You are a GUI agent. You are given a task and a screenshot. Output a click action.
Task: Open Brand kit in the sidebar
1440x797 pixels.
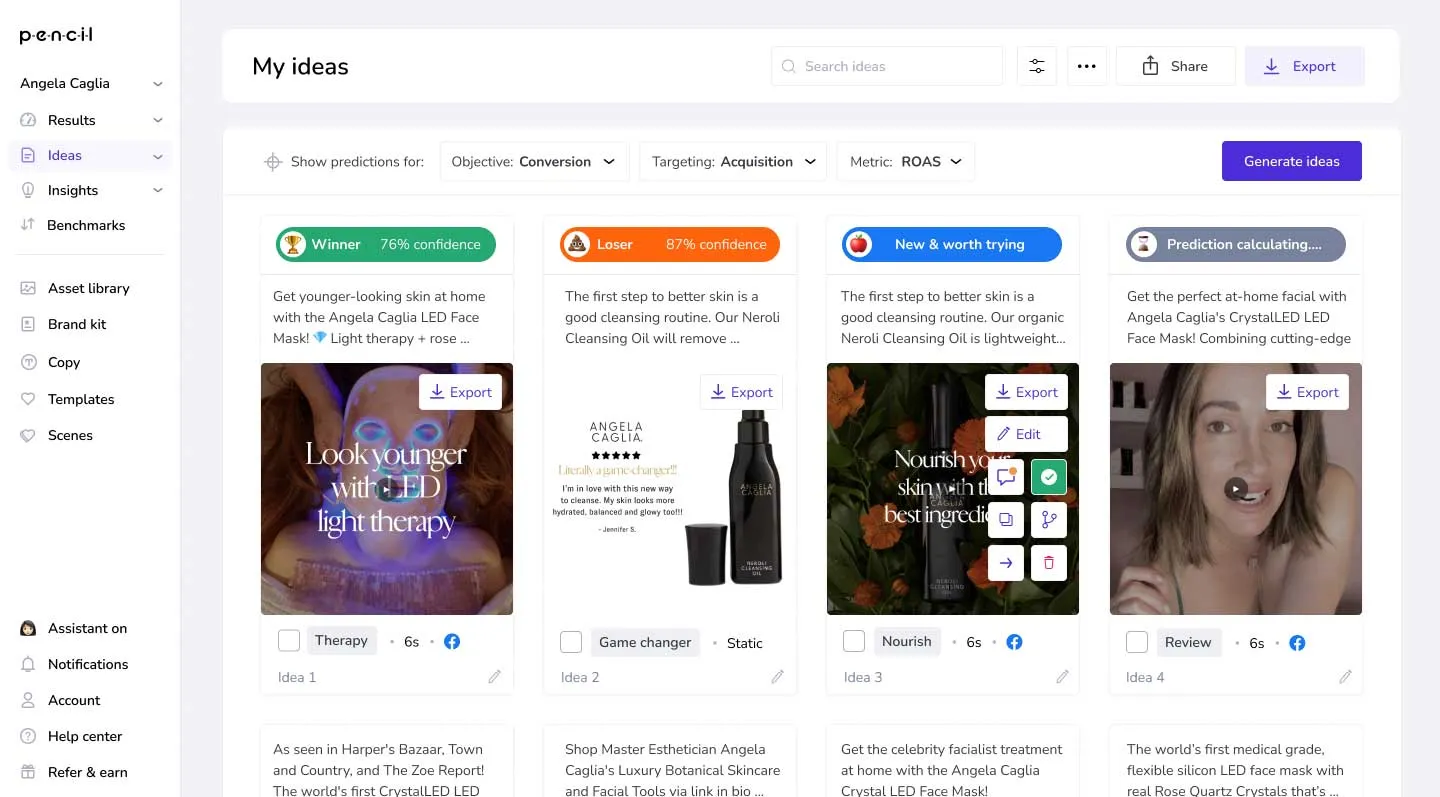tap(77, 324)
